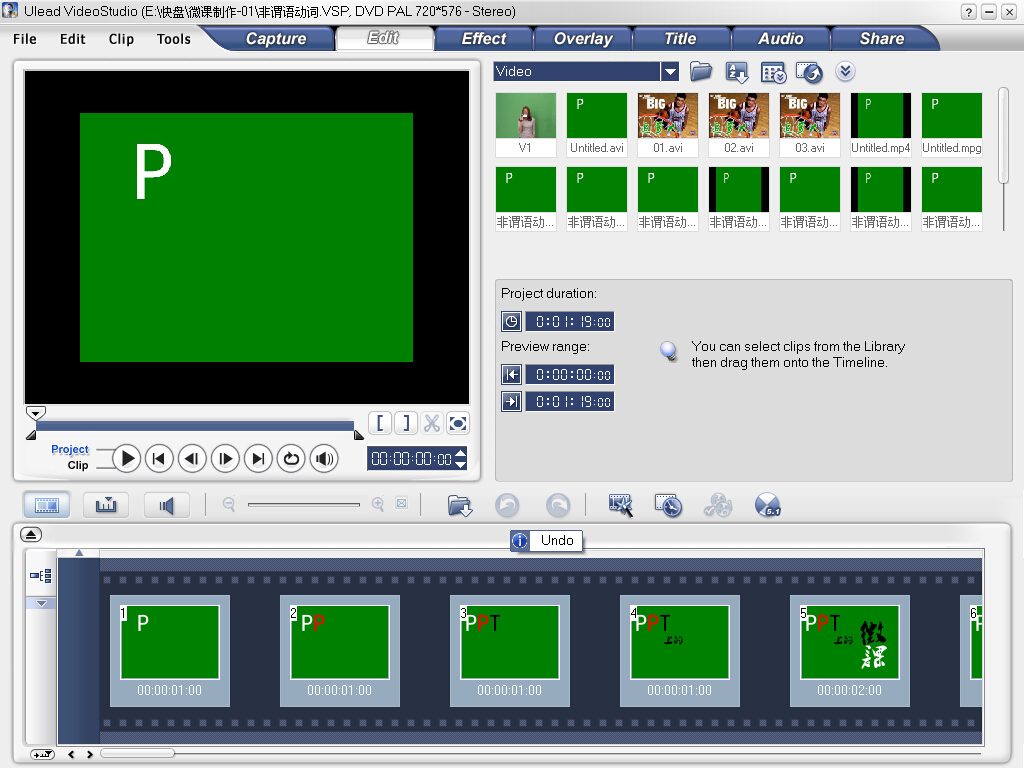Go to the Share step tab
The width and height of the screenshot is (1024, 768).
point(882,39)
